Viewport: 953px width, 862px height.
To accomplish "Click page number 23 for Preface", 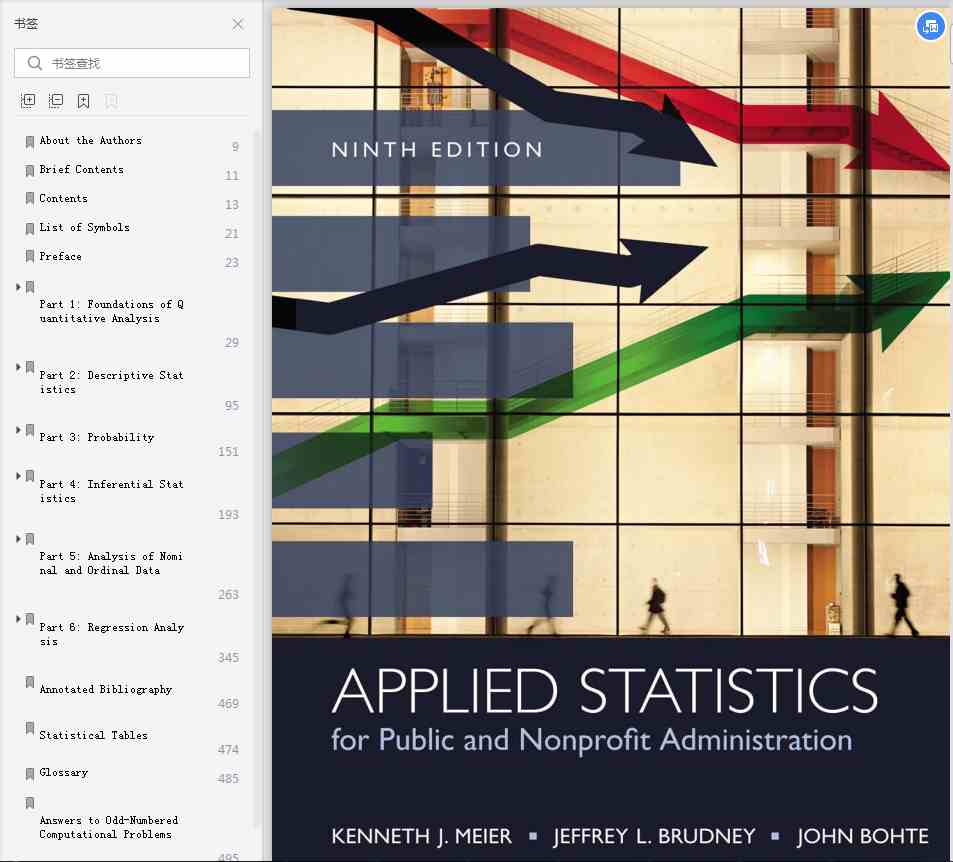I will coord(232,263).
